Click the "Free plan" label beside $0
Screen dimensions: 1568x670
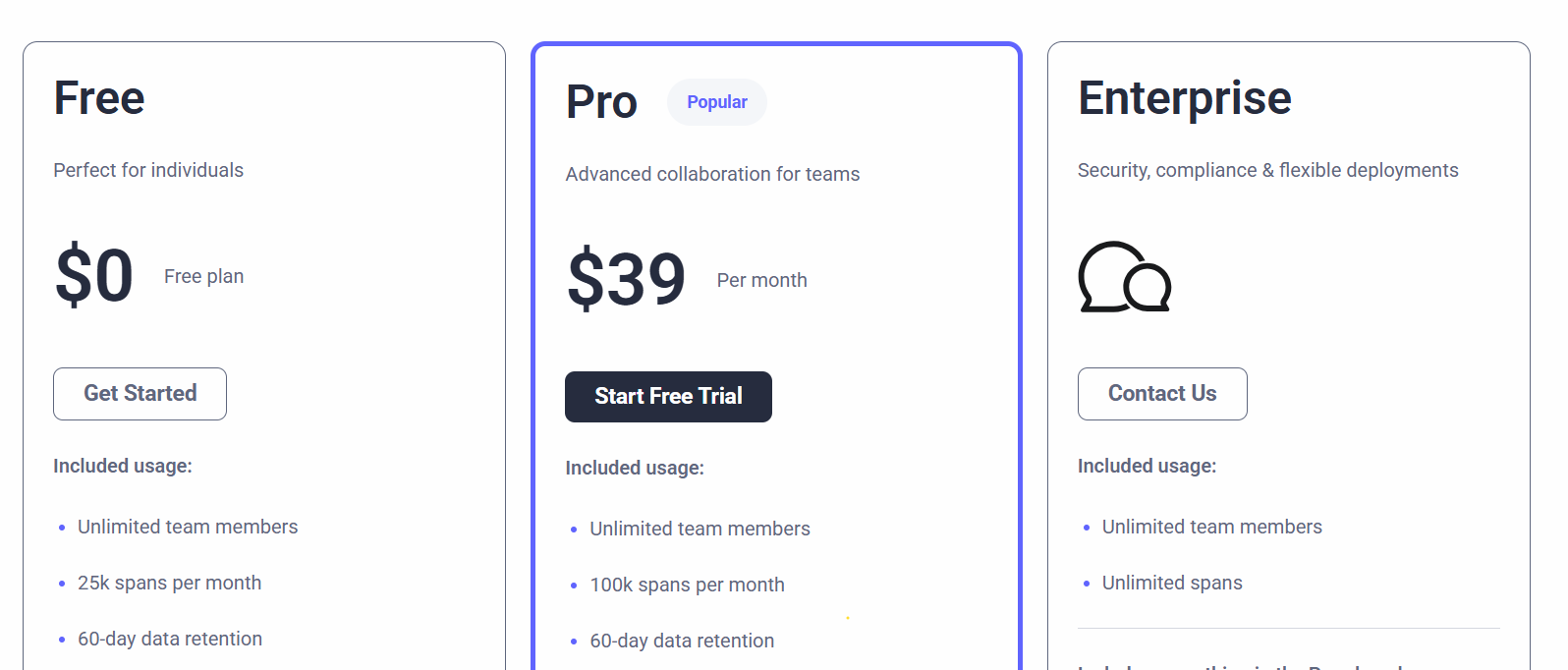(x=203, y=277)
